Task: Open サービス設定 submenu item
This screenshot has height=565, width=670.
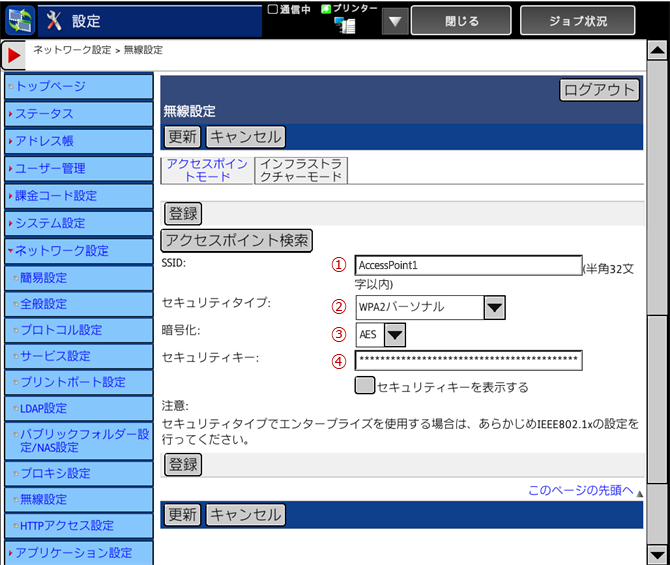Action: pyautogui.click(x=79, y=356)
